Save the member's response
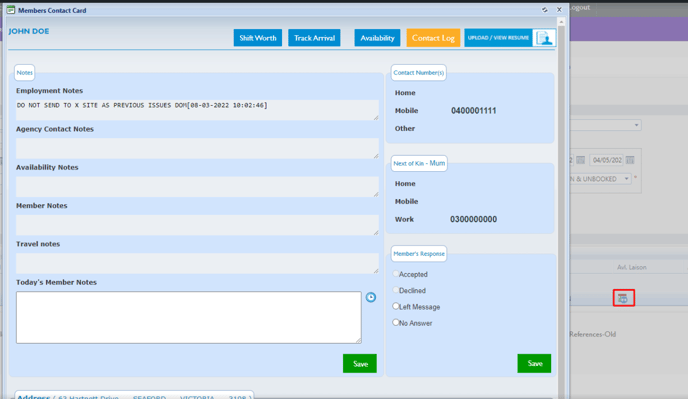 coord(534,363)
